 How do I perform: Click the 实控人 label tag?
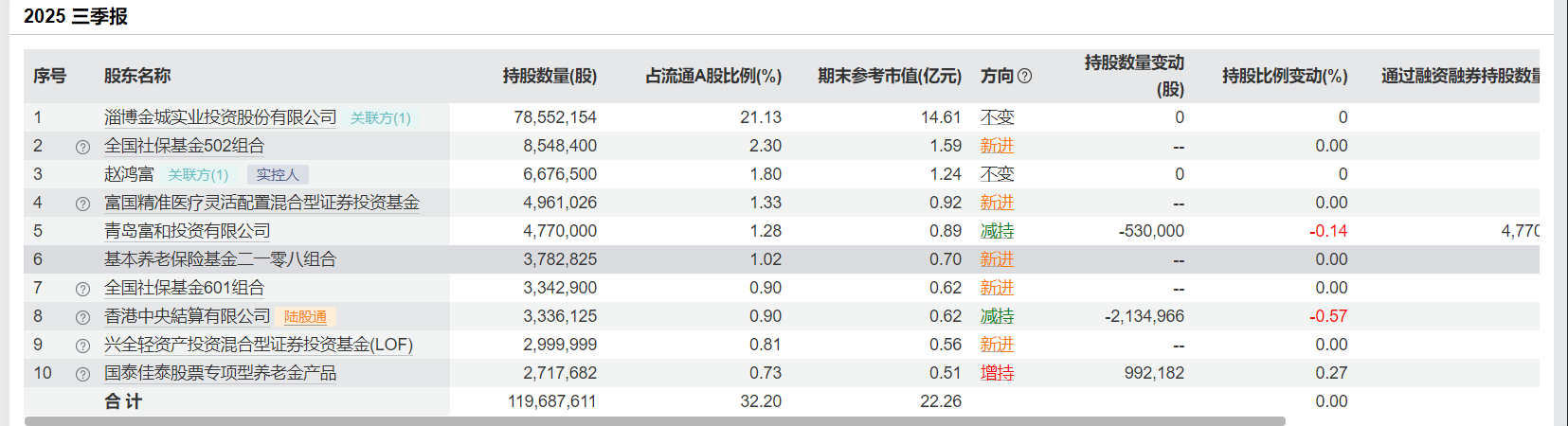coord(278,175)
